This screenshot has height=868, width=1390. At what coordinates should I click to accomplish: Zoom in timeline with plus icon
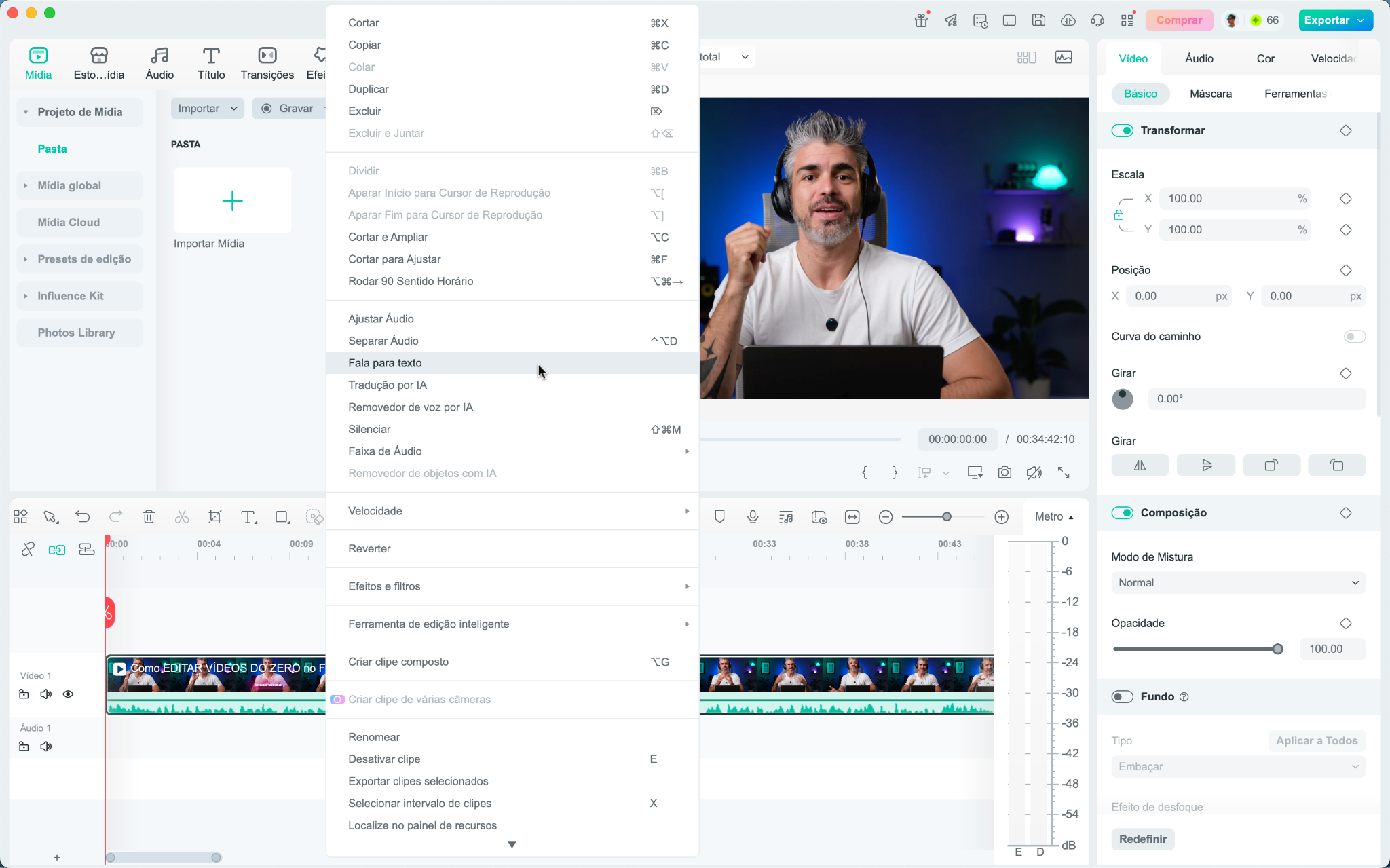tap(1002, 517)
